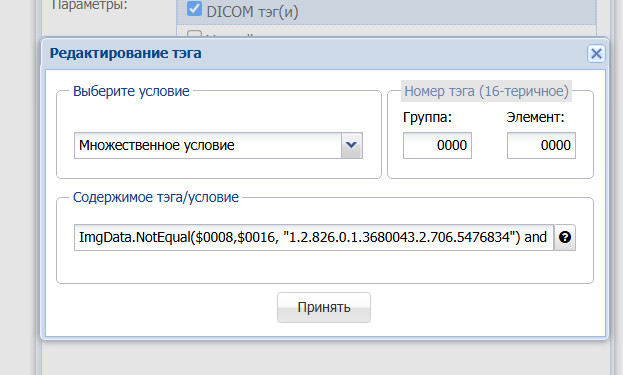Expand the Множественное условие dropdown arrow
Viewport: 623px width, 375px height.
[352, 145]
